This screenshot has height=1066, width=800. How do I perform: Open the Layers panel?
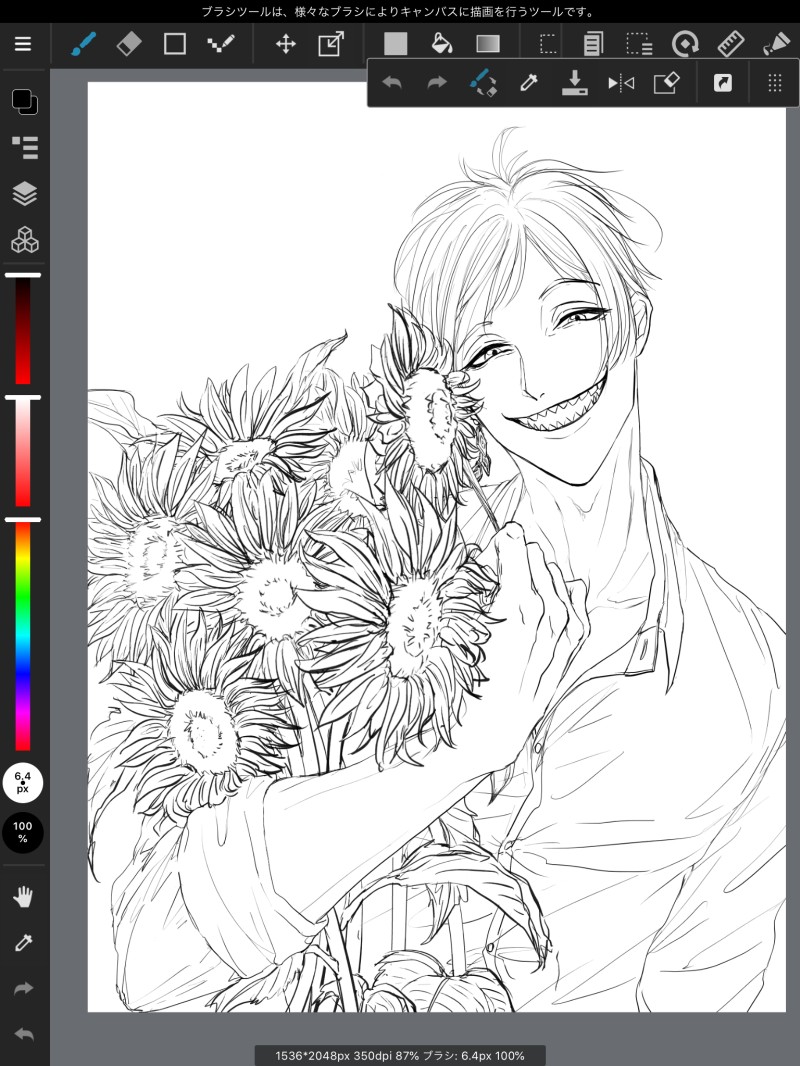tap(24, 194)
